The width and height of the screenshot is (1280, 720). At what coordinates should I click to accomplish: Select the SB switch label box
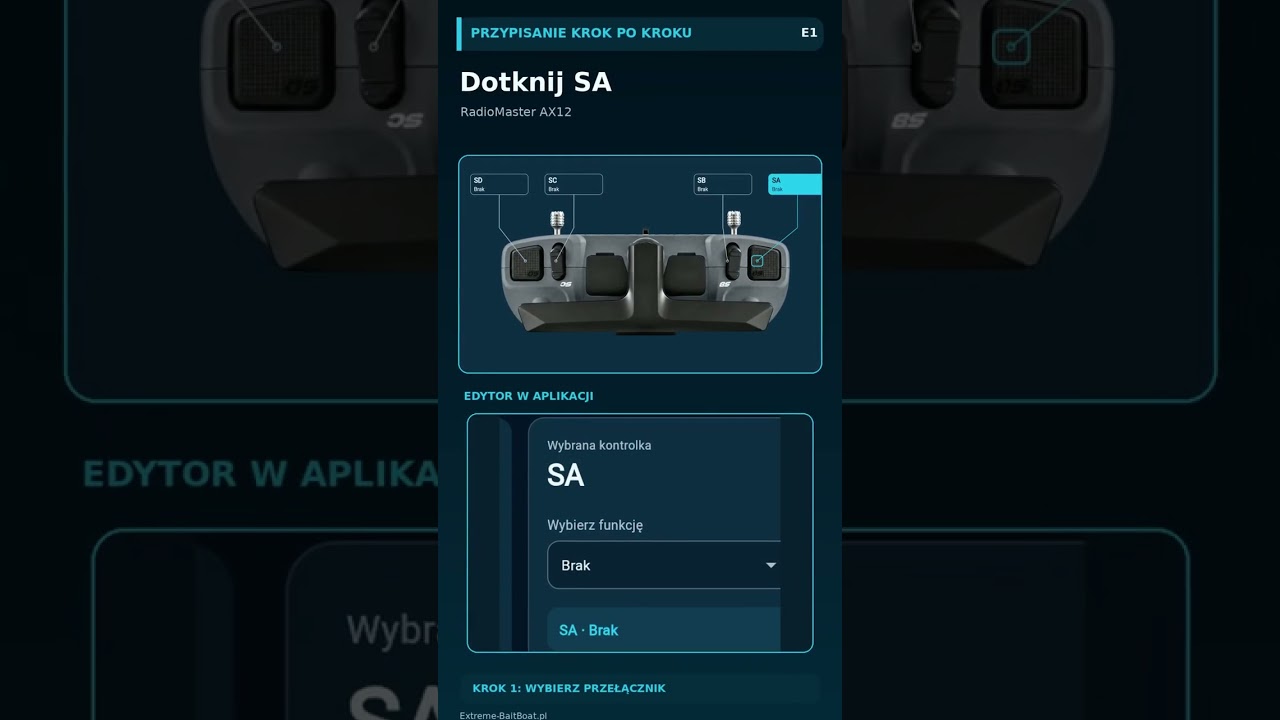[723, 184]
